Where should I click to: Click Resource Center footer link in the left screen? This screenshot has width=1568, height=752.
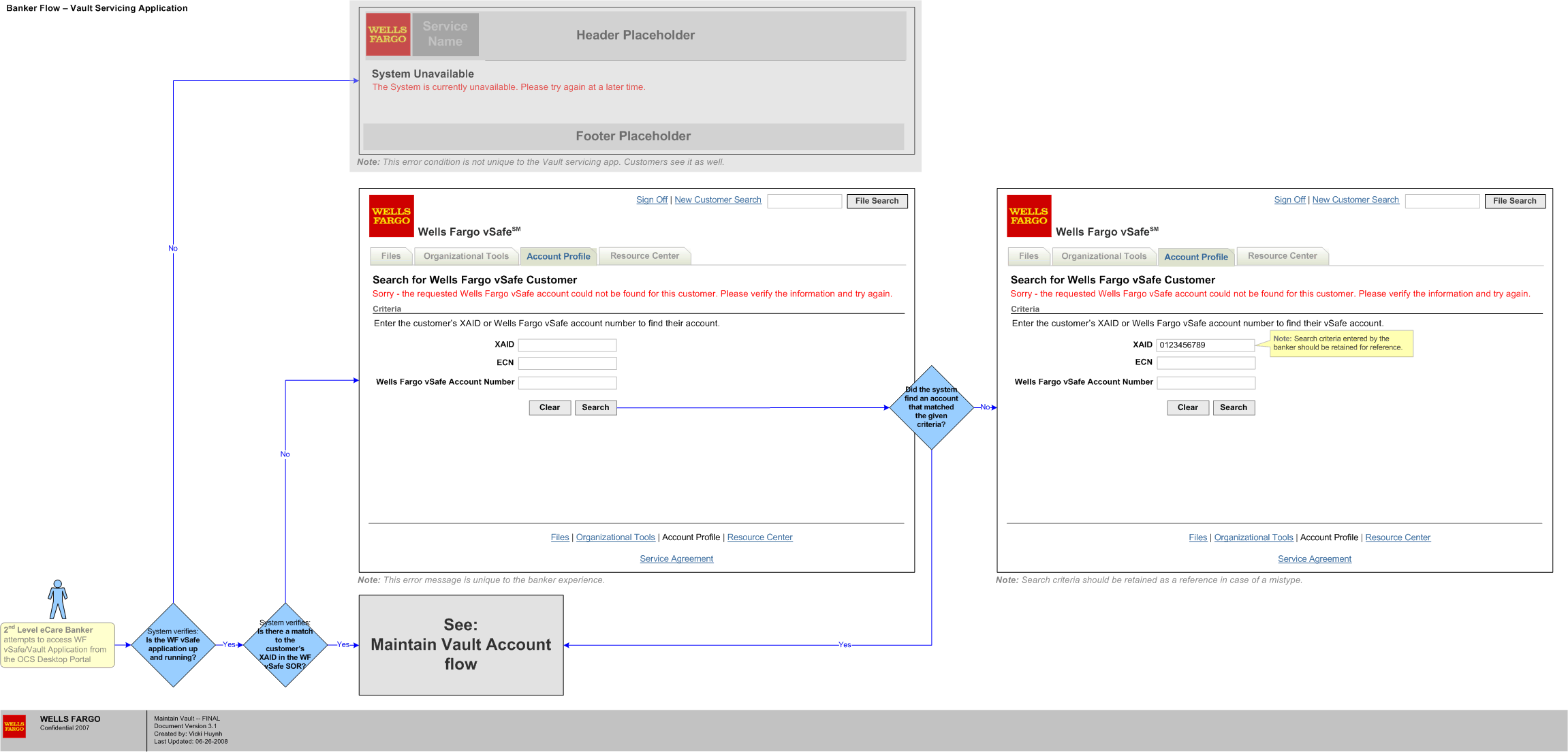click(759, 537)
